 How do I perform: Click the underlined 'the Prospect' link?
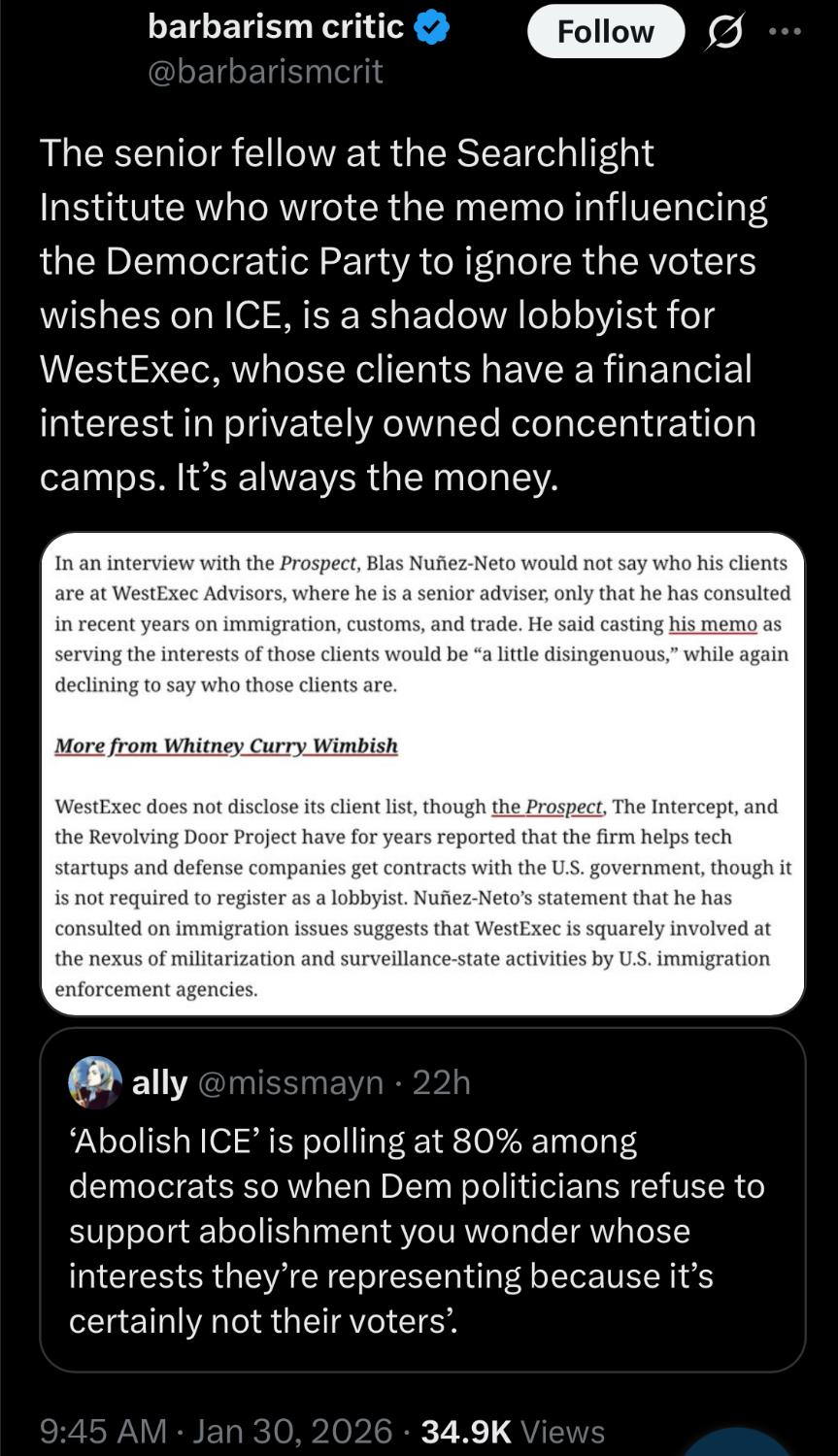[548, 807]
